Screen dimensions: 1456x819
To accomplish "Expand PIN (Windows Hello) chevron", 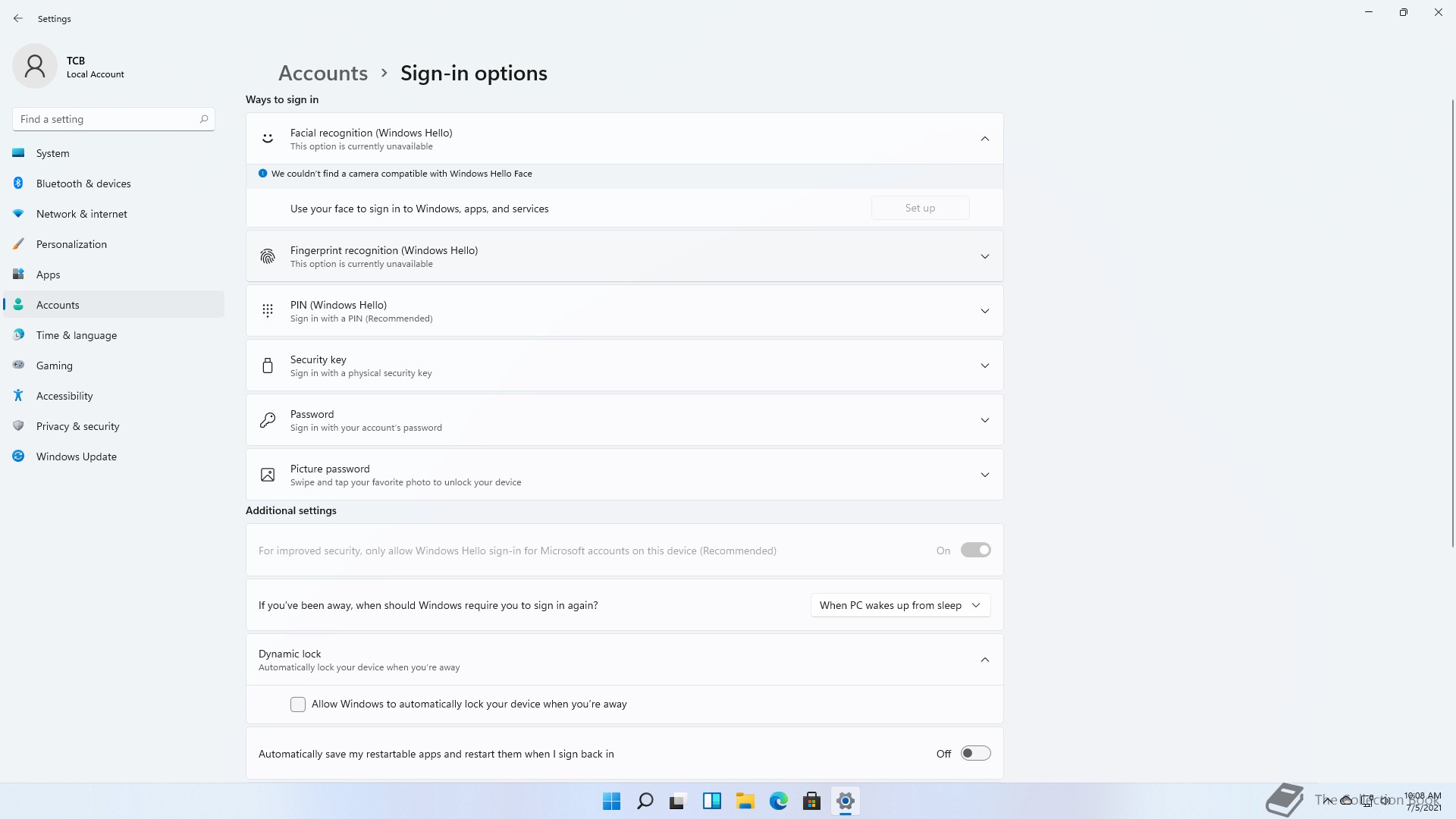I will click(984, 311).
